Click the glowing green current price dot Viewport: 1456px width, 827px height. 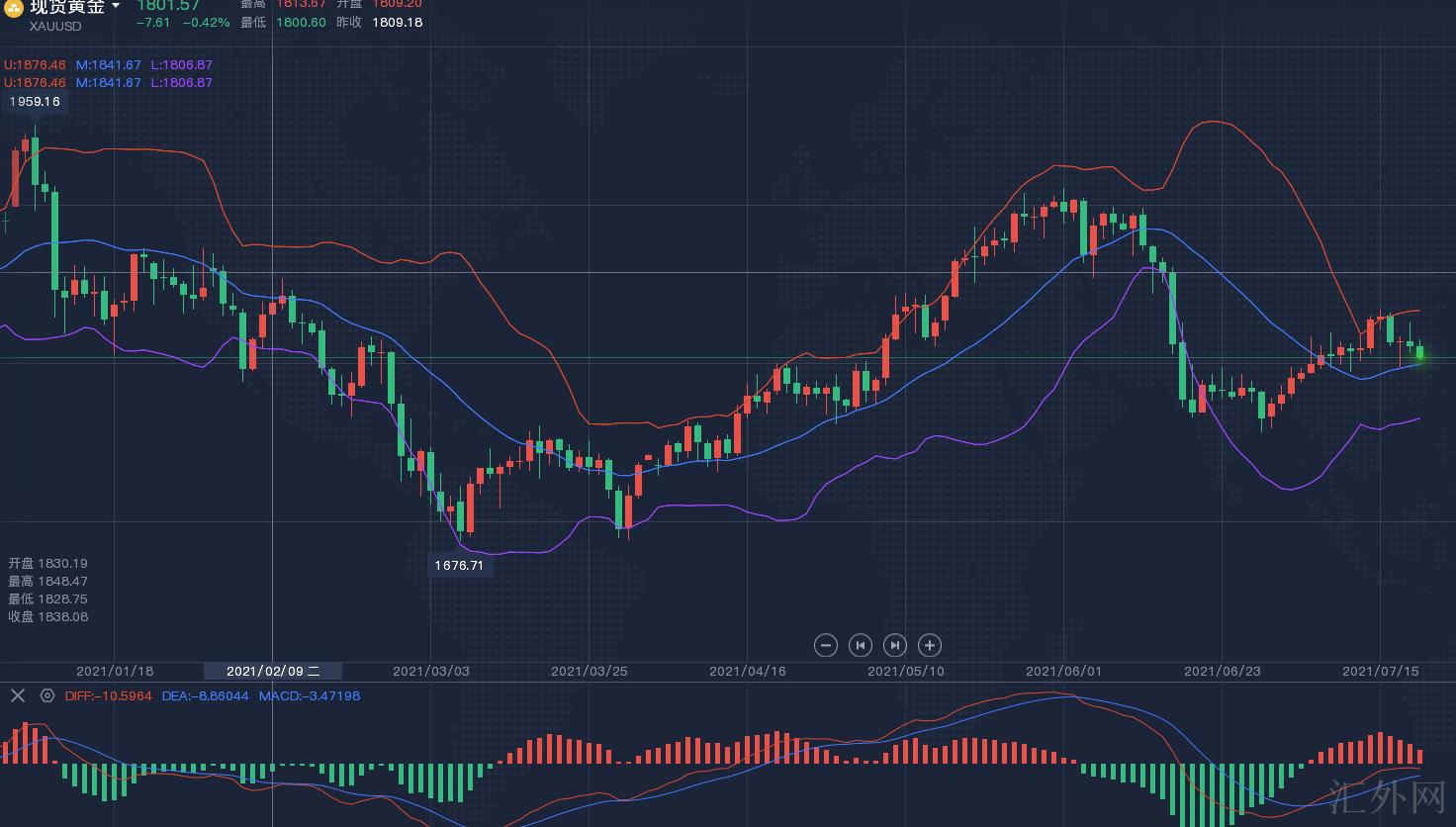click(1421, 353)
